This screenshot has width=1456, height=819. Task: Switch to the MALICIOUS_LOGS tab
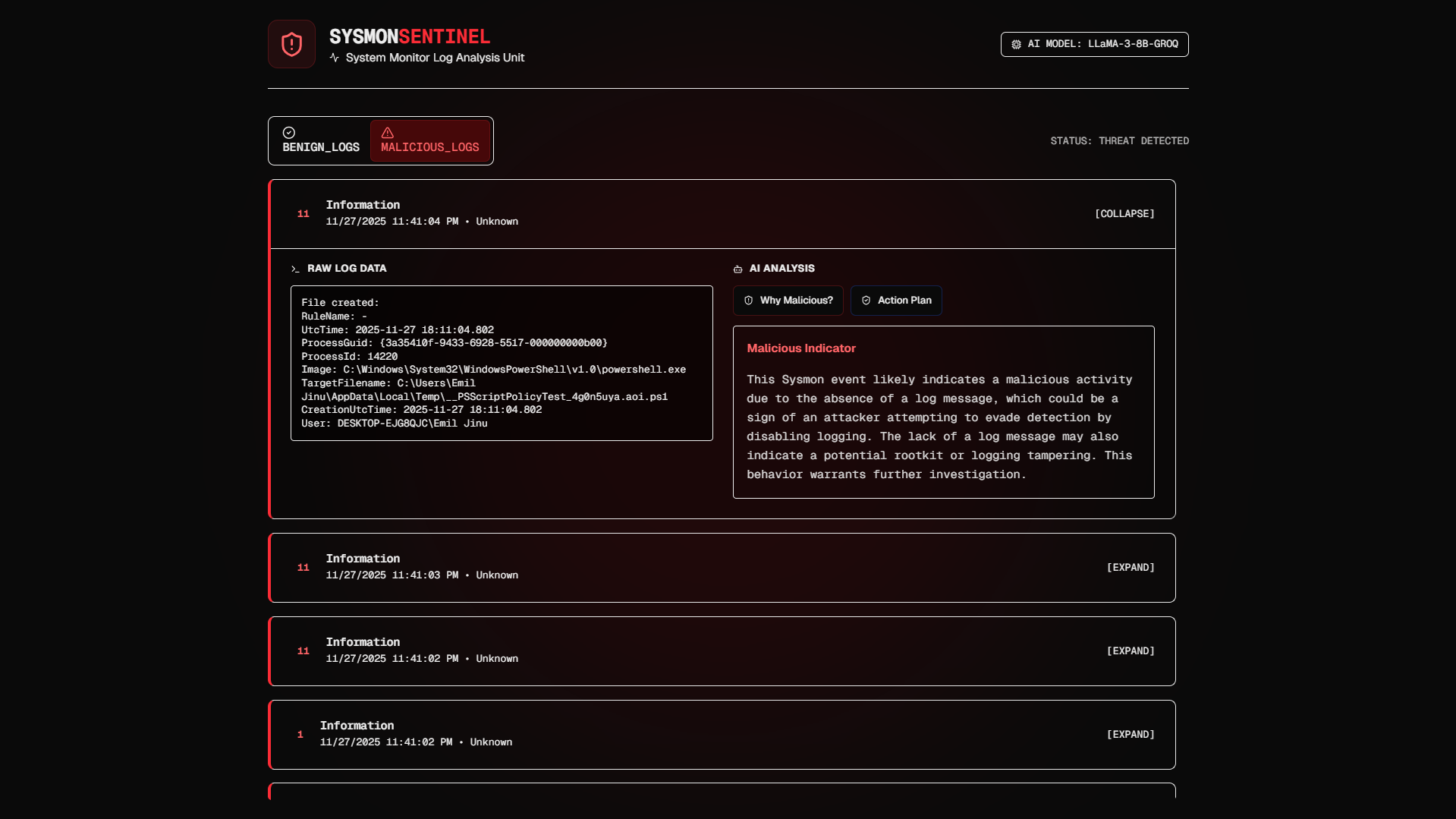click(430, 141)
